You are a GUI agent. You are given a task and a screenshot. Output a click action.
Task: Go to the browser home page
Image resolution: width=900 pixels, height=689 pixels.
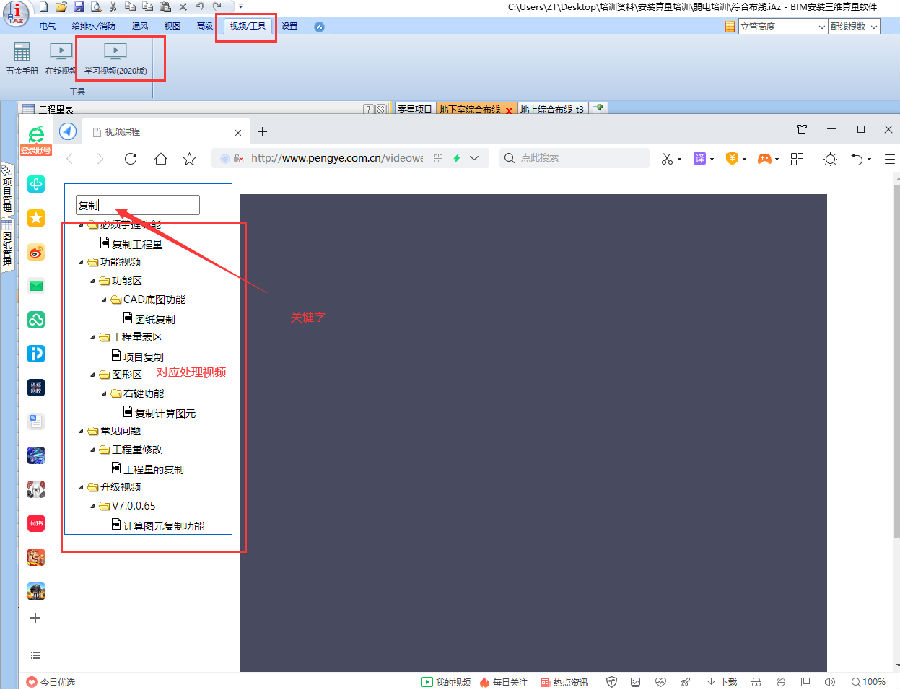point(160,158)
